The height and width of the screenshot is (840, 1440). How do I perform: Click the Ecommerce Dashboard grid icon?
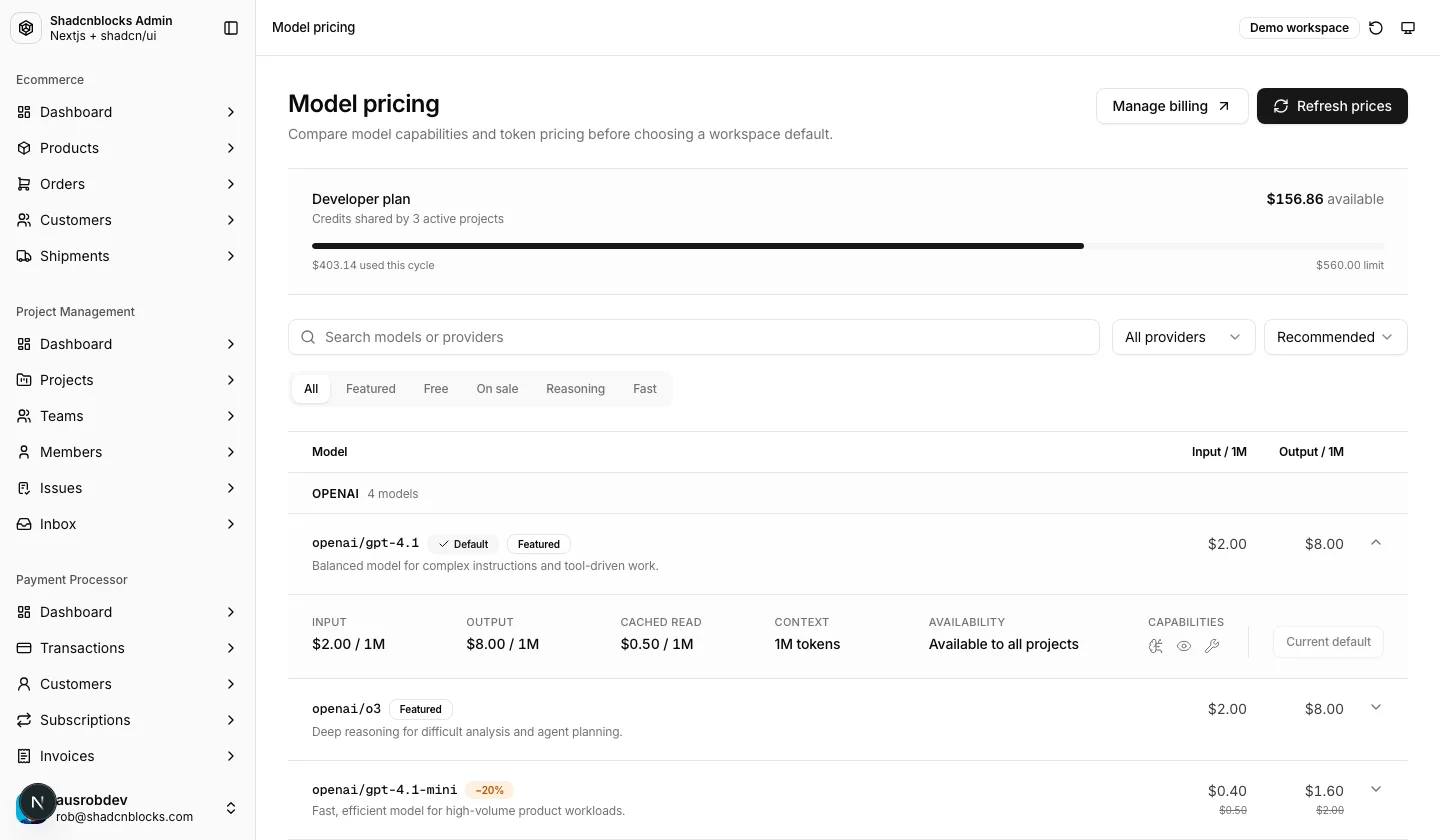pyautogui.click(x=24, y=112)
